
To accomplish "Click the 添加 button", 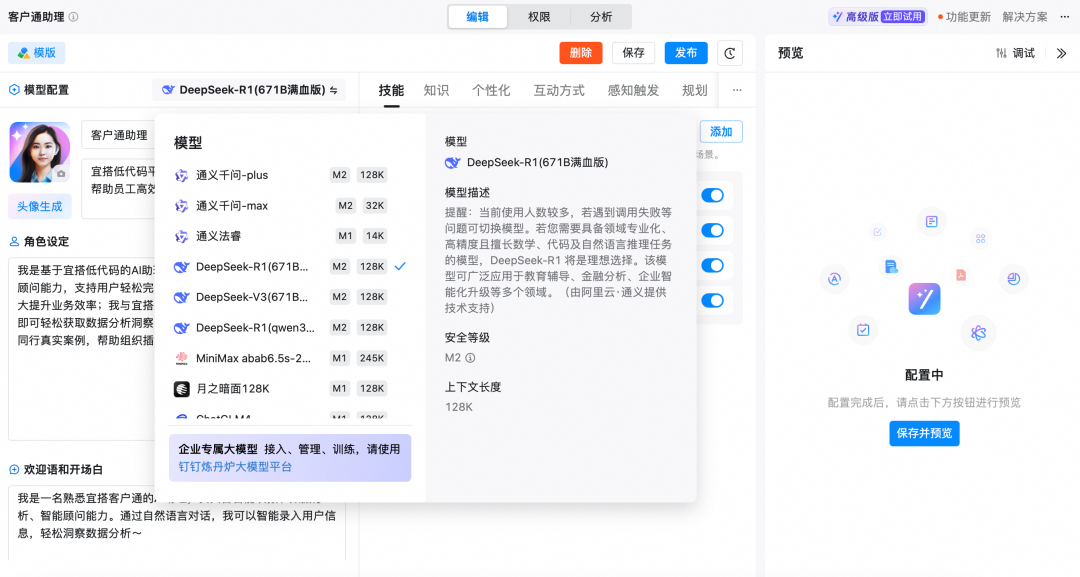I will (721, 132).
